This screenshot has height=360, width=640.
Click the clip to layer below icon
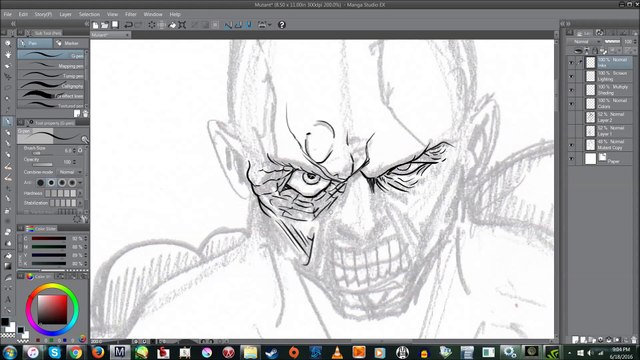click(578, 51)
